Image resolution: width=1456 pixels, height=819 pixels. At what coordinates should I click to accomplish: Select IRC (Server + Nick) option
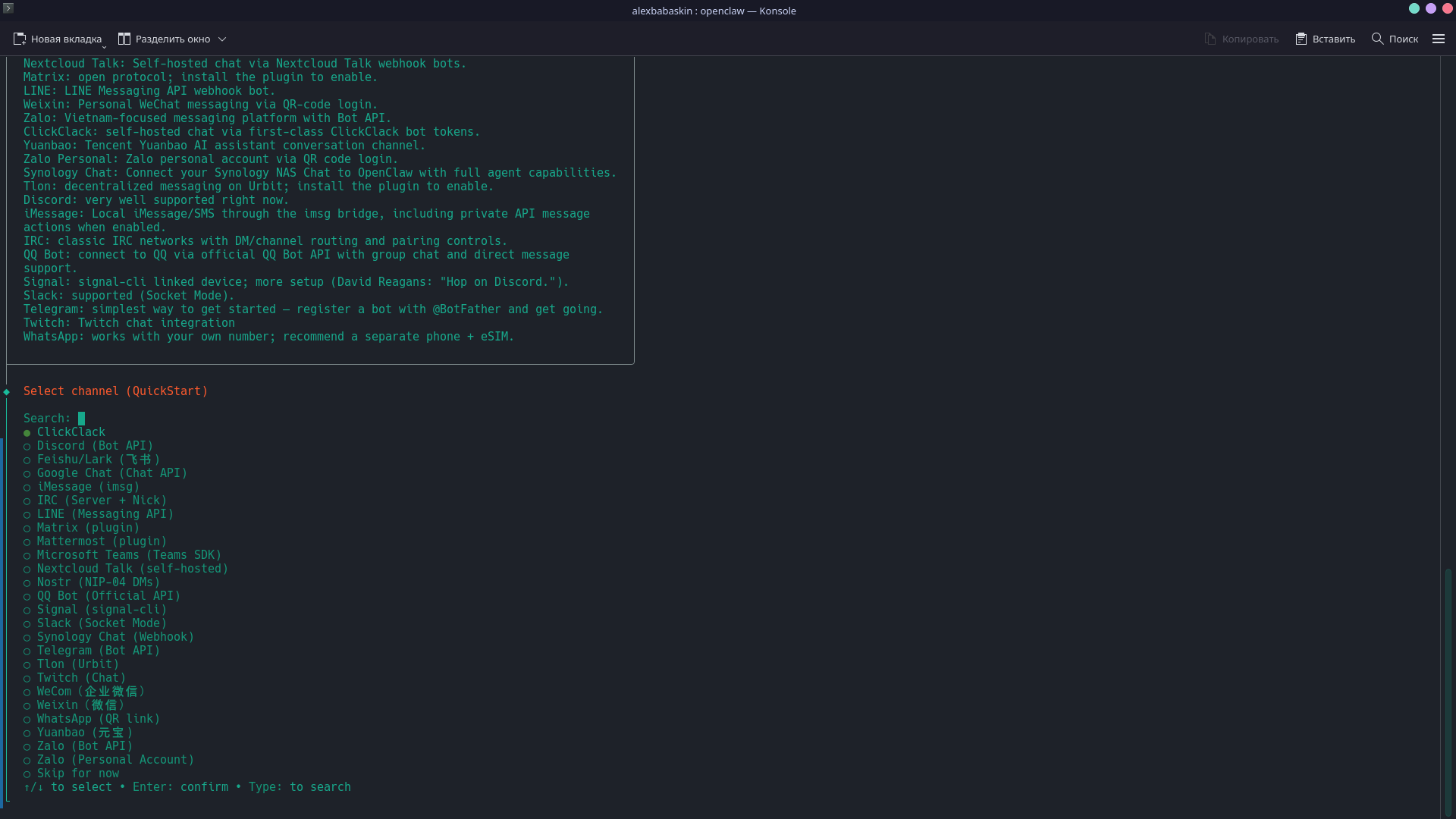coord(95,500)
